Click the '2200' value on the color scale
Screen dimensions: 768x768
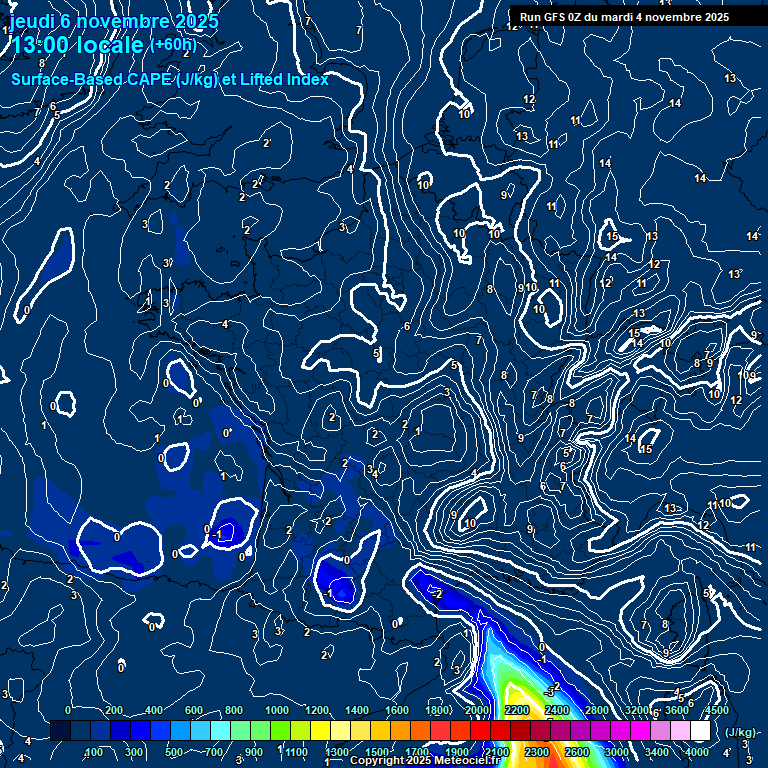[517, 710]
